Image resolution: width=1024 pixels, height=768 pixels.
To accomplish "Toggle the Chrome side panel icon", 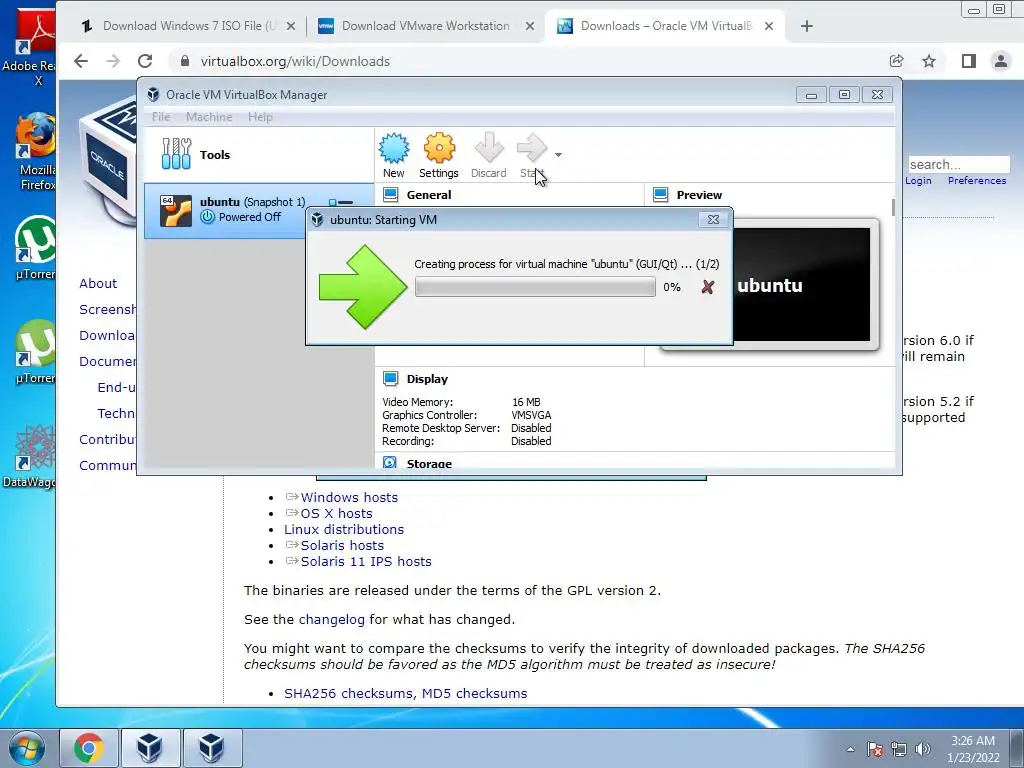I will click(968, 61).
